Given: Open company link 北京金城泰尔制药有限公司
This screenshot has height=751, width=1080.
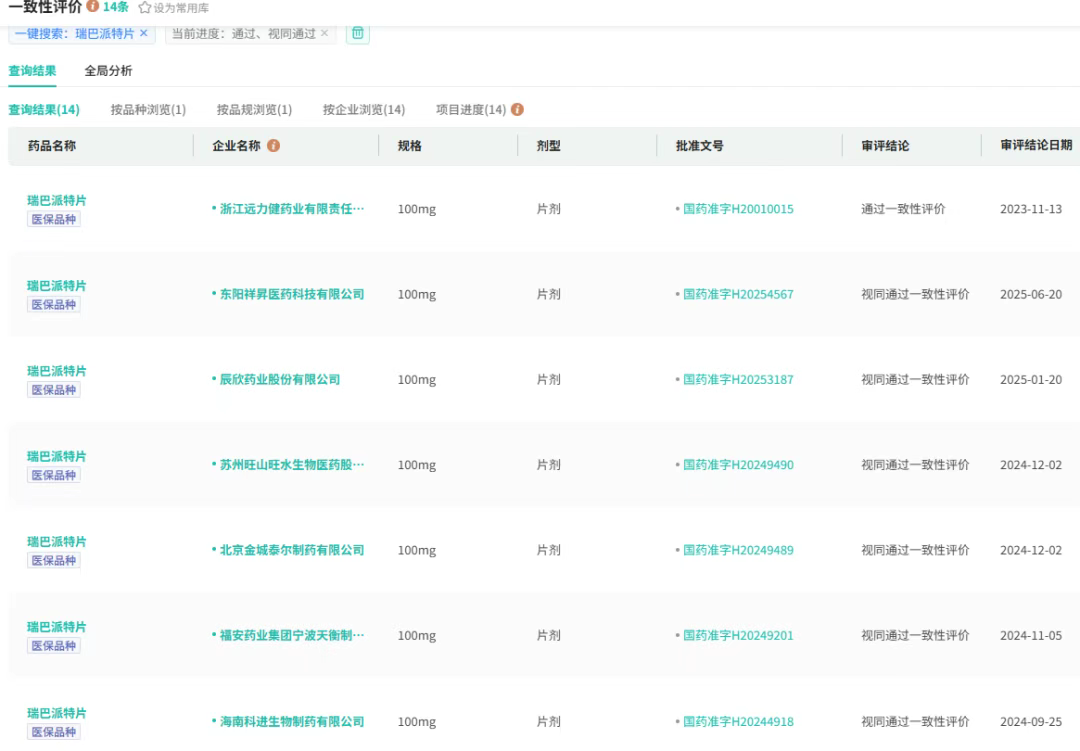Looking at the screenshot, I should 291,551.
